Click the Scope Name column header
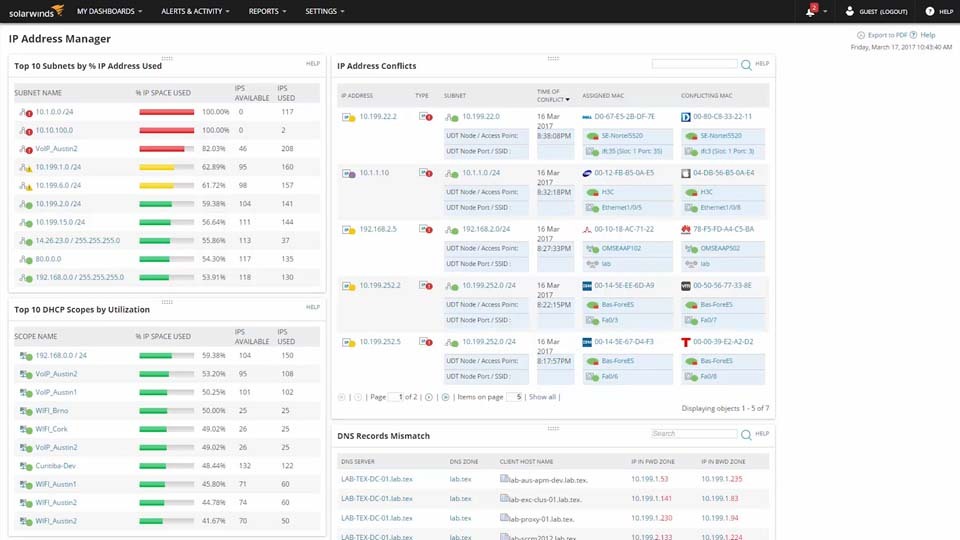Screen dimensions: 960x540 pyautogui.click(x=36, y=337)
